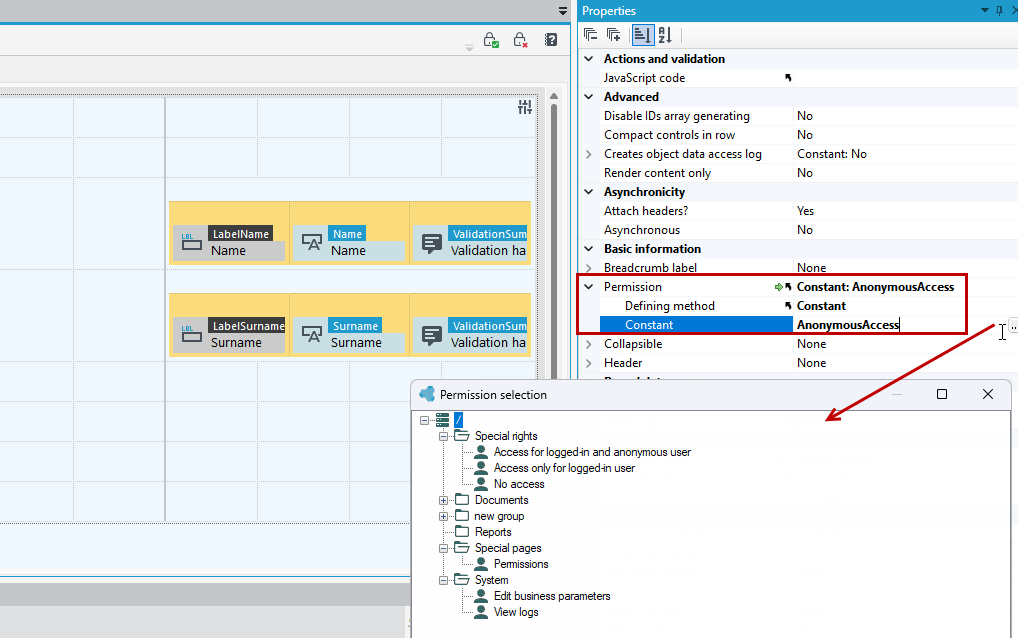Maximize the Permission selection dialog
Screen dimensions: 1018x638
(x=942, y=394)
